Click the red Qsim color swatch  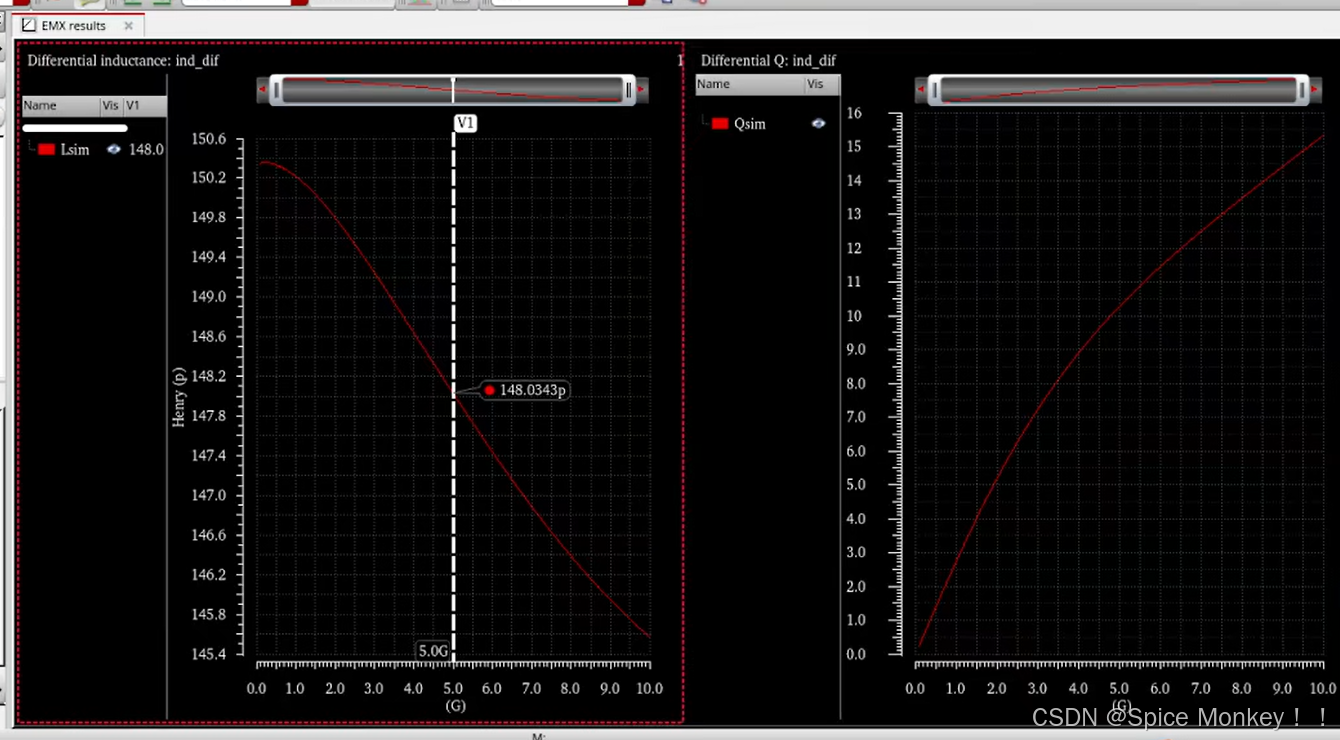(720, 124)
